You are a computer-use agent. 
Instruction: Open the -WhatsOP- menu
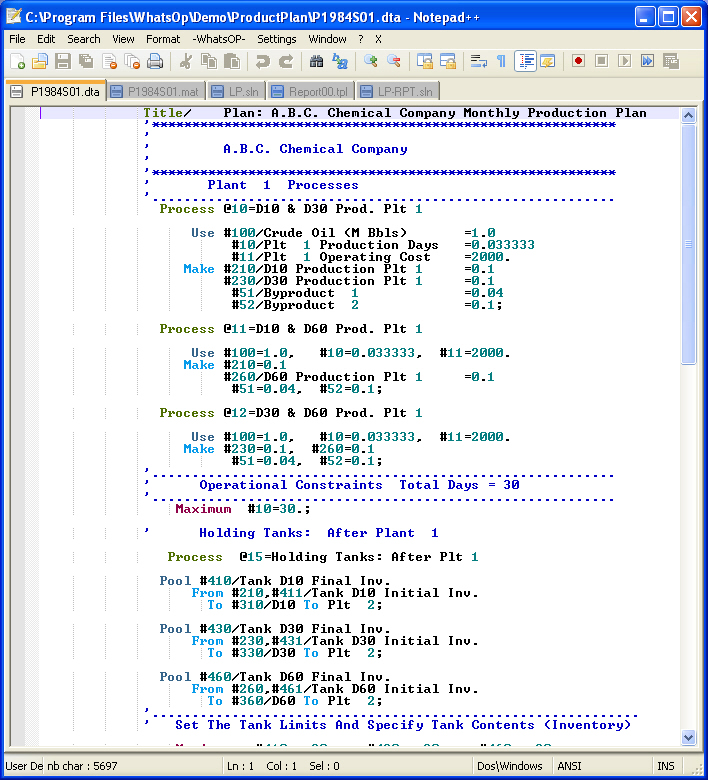click(x=218, y=39)
